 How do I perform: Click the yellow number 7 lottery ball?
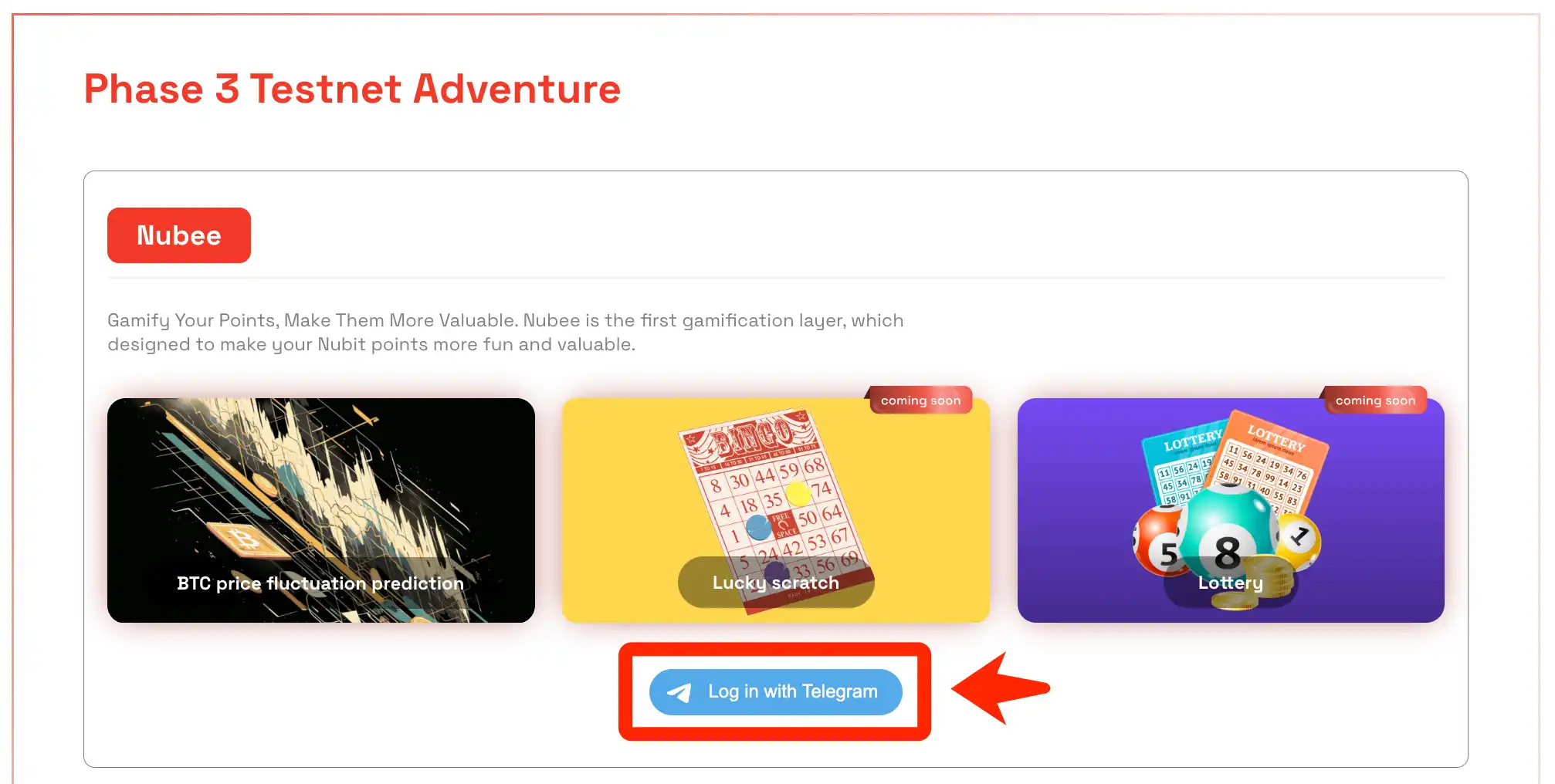pyautogui.click(x=1299, y=540)
